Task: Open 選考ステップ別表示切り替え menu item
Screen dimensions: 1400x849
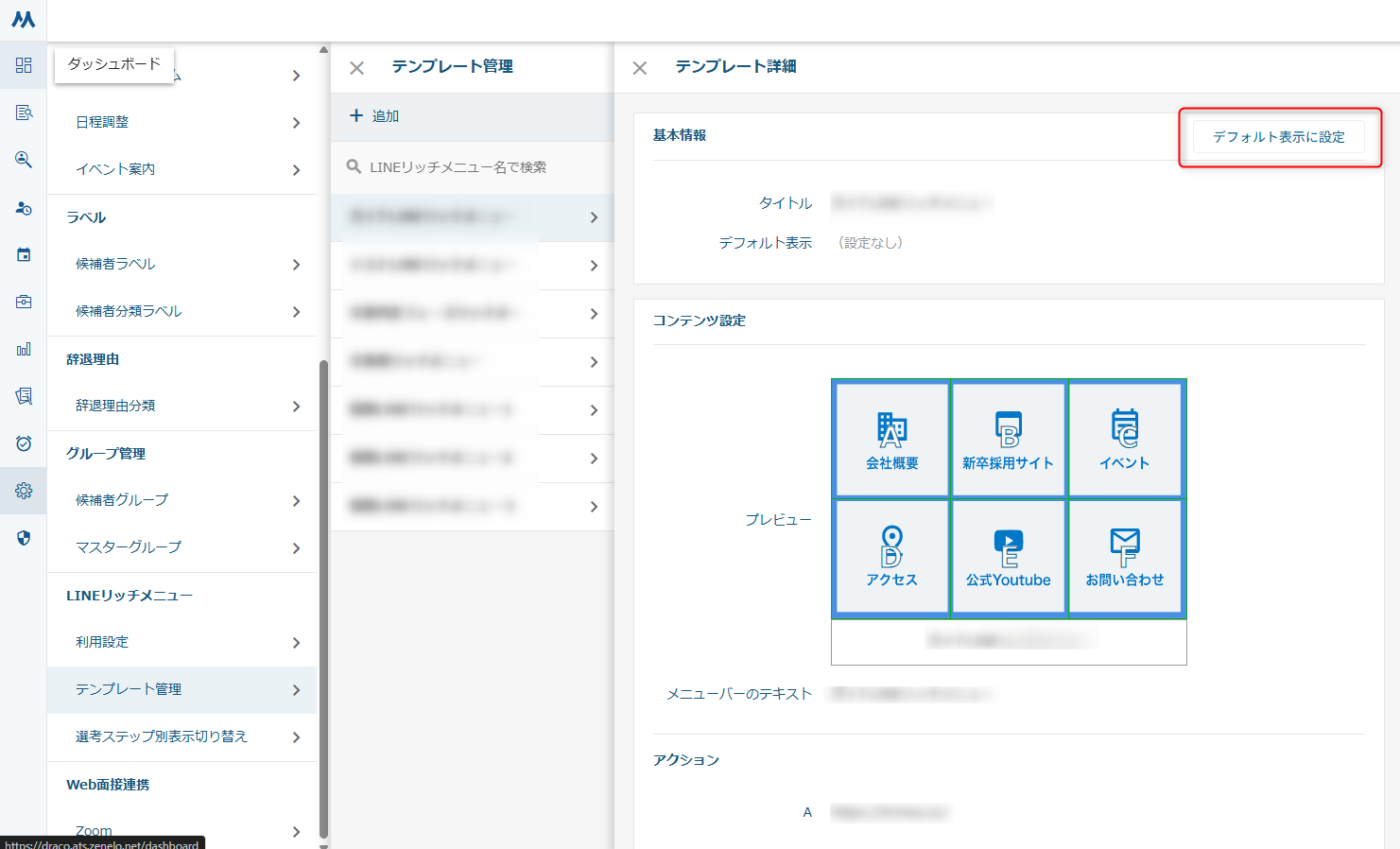Action: [182, 736]
